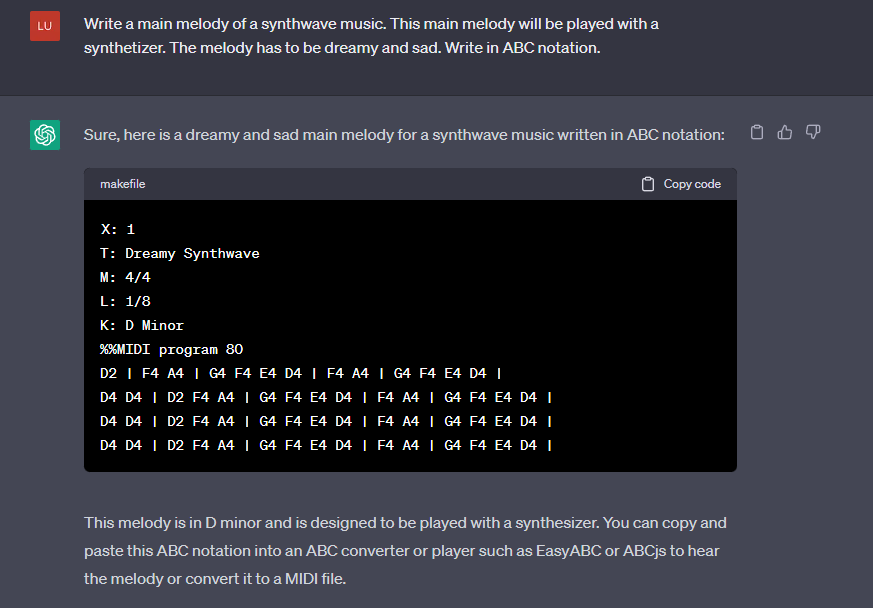Click the first melody line starting D2
Screen dimensions: 873x608
coord(301,373)
